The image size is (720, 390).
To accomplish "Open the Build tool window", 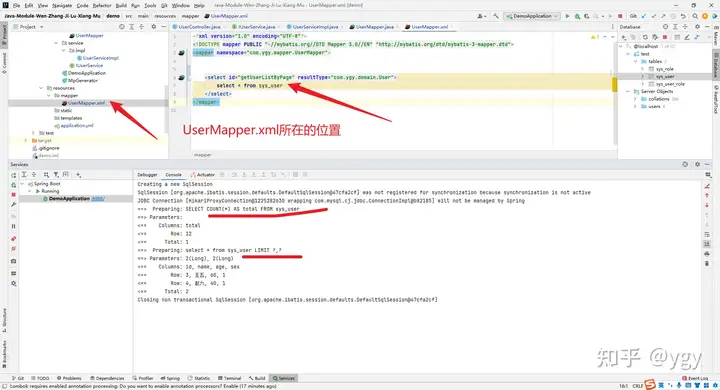I will 257,378.
